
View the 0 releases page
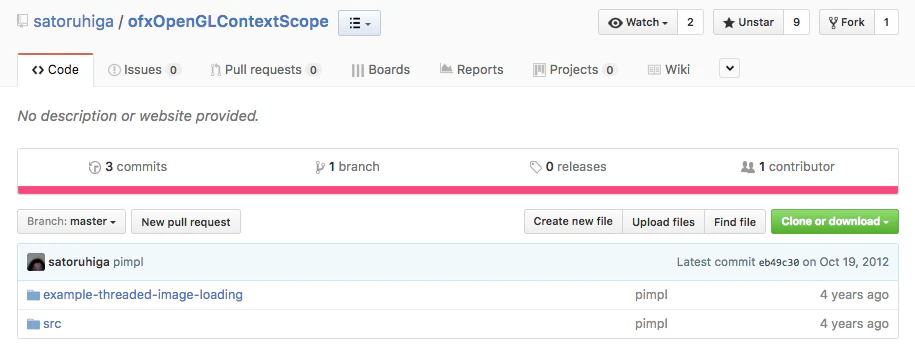(x=568, y=167)
